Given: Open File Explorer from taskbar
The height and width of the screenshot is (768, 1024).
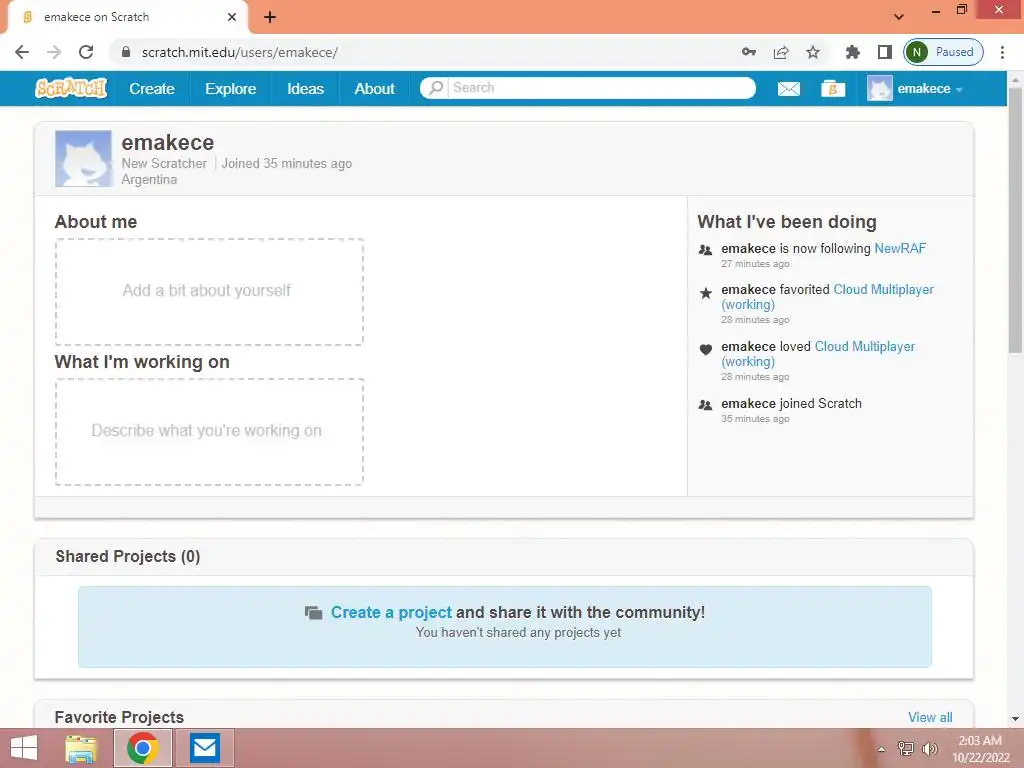Looking at the screenshot, I should [82, 748].
